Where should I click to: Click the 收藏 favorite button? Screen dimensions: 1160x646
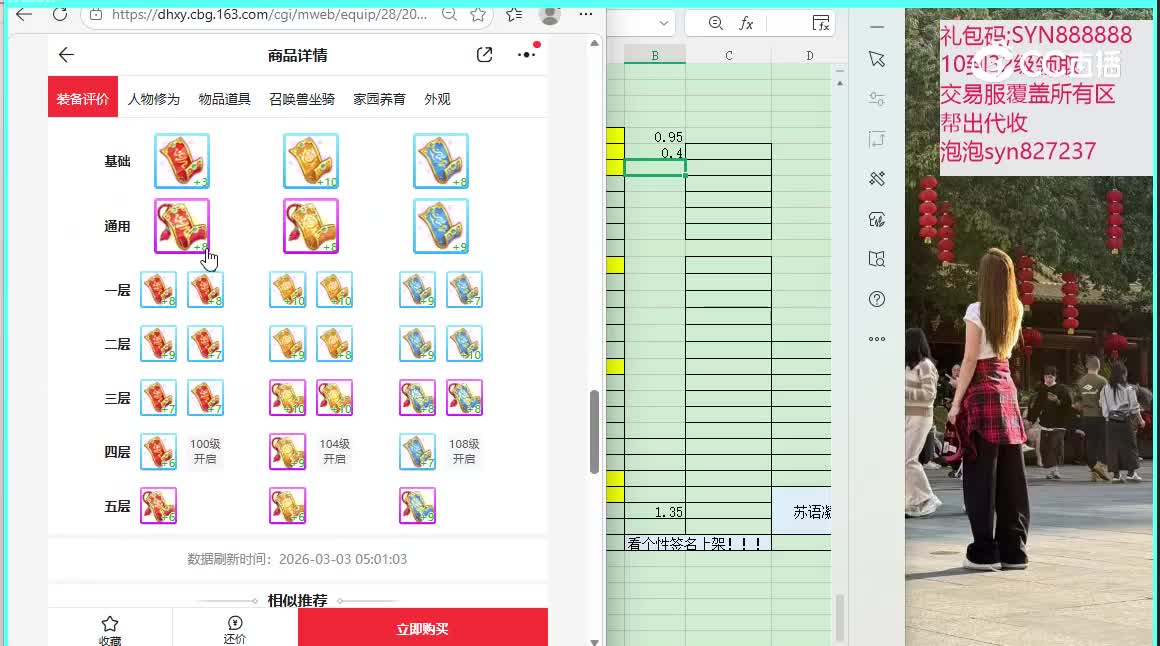click(x=109, y=630)
